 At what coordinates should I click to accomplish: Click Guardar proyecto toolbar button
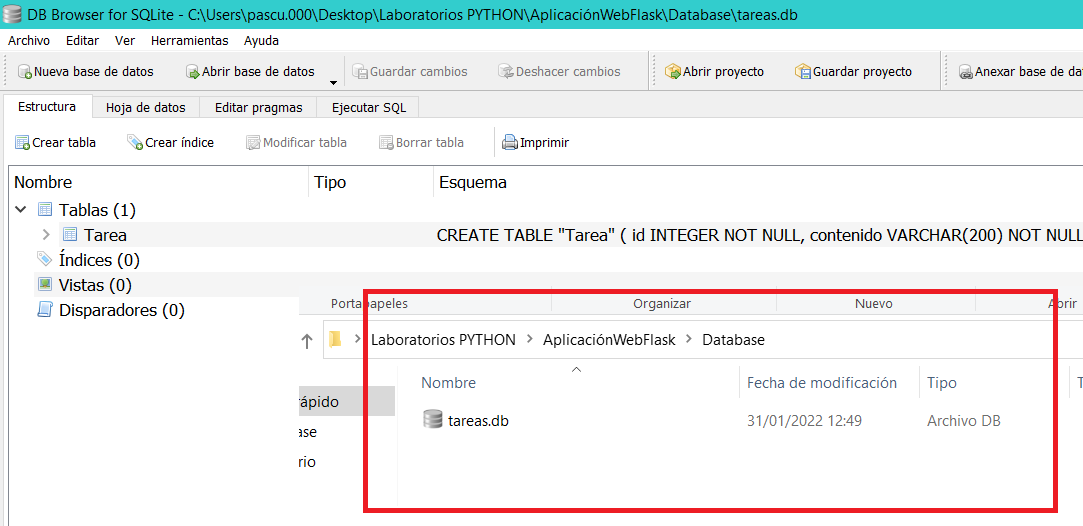point(852,72)
